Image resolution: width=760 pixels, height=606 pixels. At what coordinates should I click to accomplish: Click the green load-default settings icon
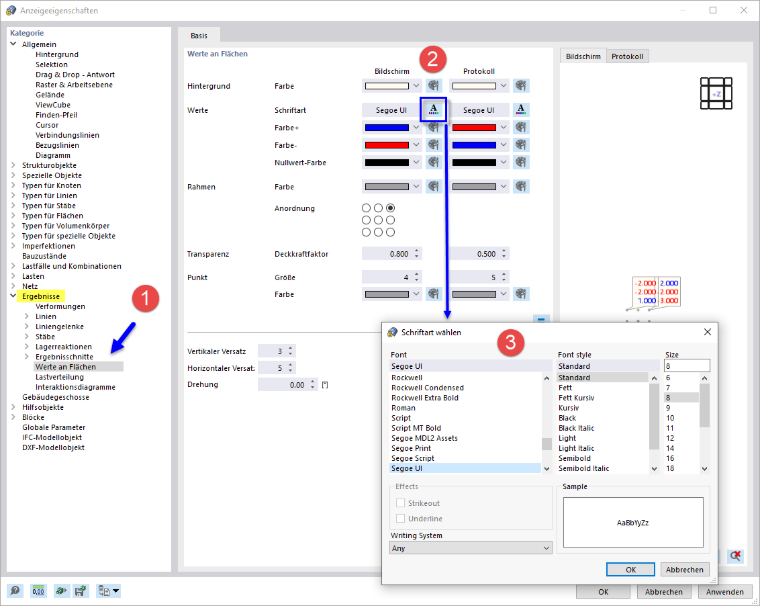tap(61, 591)
